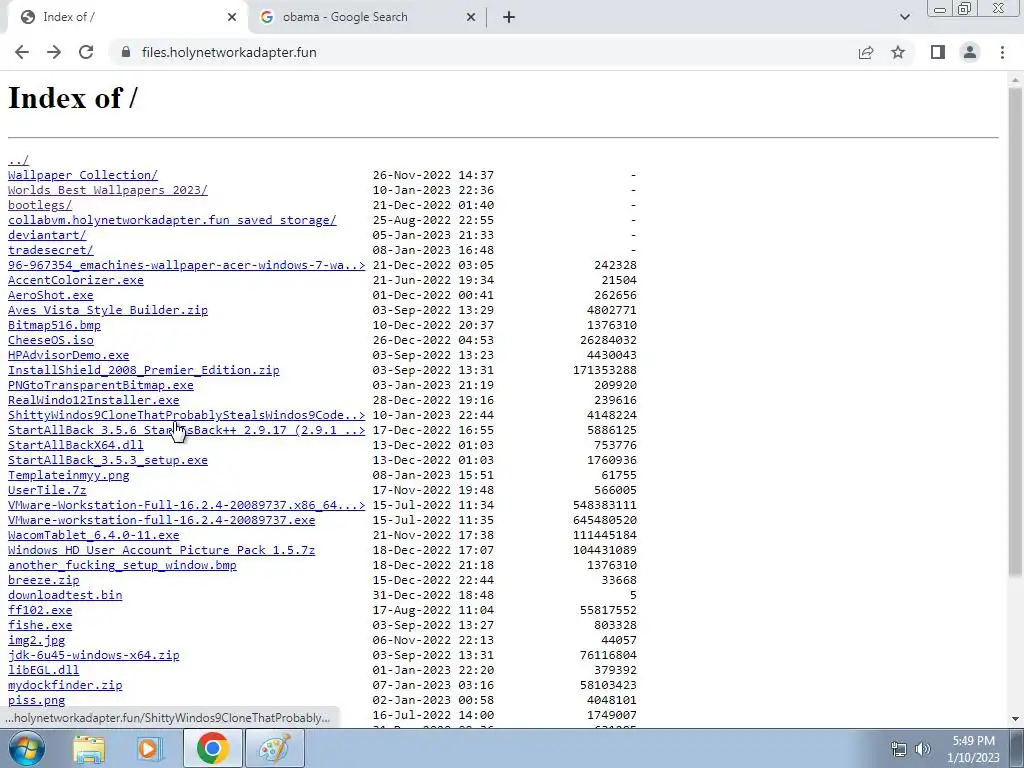1024x768 pixels.
Task: Close the 'Index of /' tab
Action: pyautogui.click(x=232, y=17)
